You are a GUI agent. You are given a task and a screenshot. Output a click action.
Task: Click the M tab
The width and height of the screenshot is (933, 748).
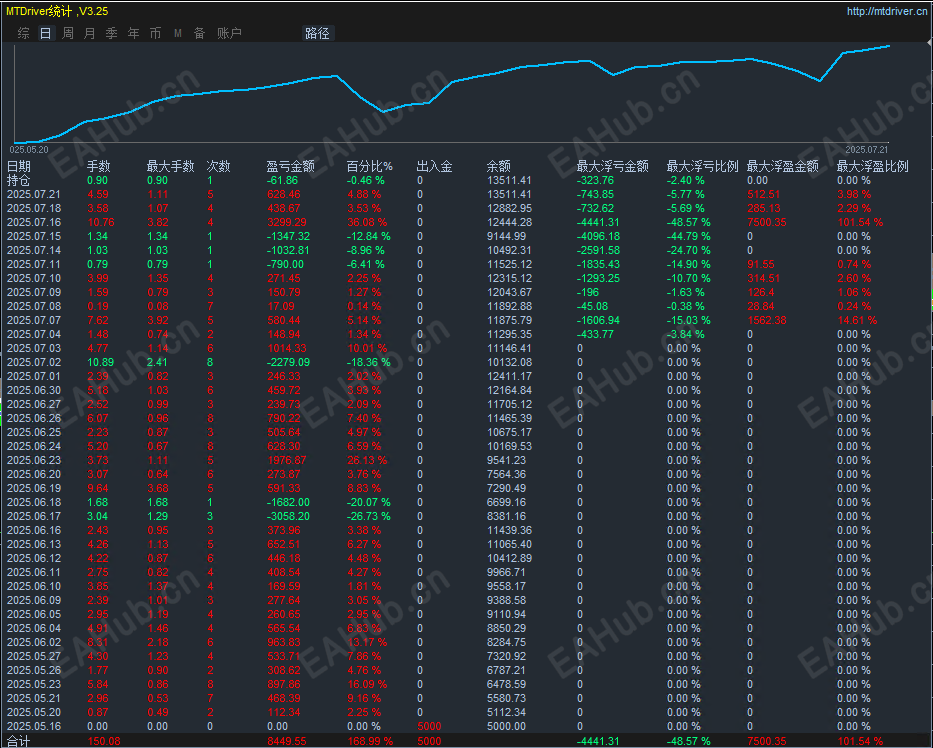point(178,33)
